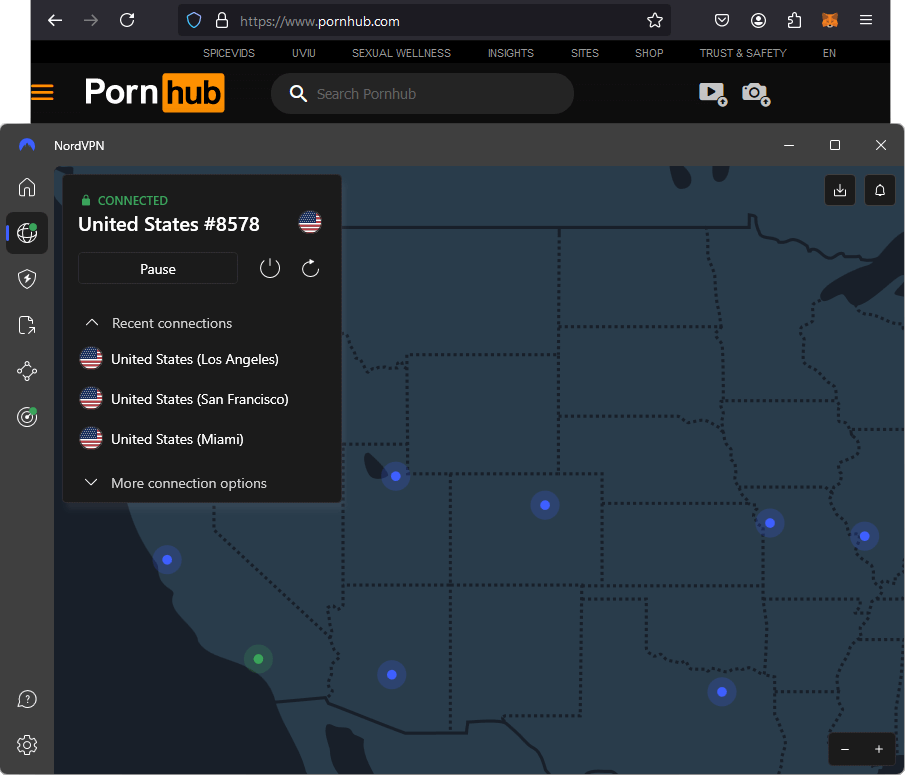
Task: Open SHOP menu item
Action: pos(649,53)
